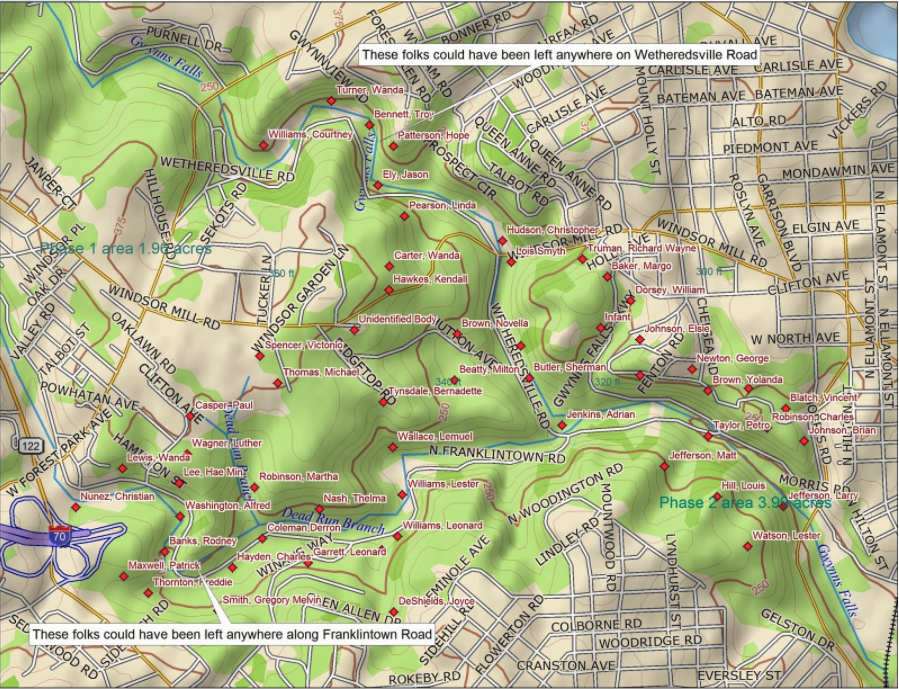Screen dimensions: 899x689
Task: Click the 'W NORTH AVE' street label
Action: [x=795, y=338]
